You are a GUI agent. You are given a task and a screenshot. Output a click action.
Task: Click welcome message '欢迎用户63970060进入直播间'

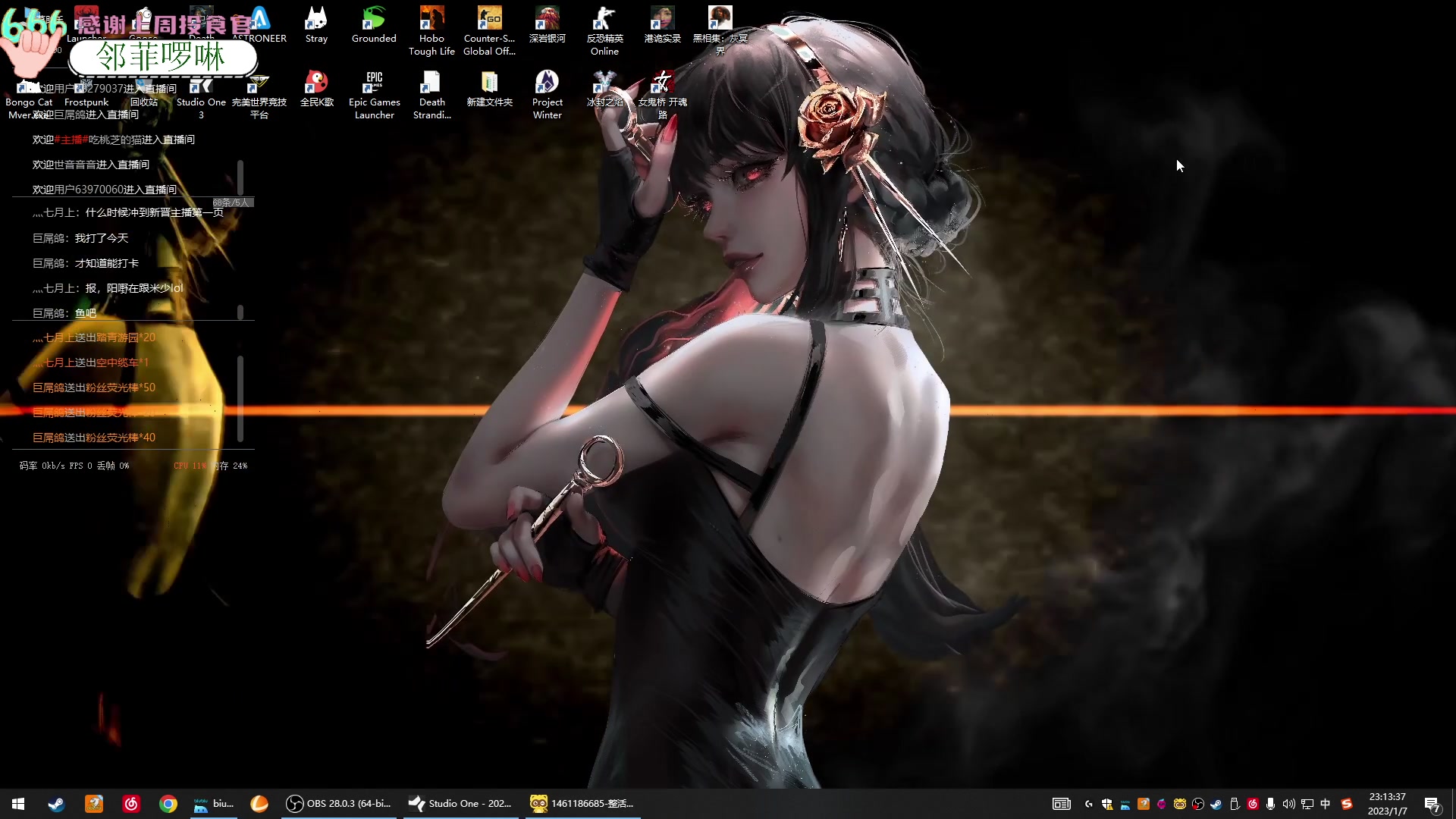(x=105, y=190)
